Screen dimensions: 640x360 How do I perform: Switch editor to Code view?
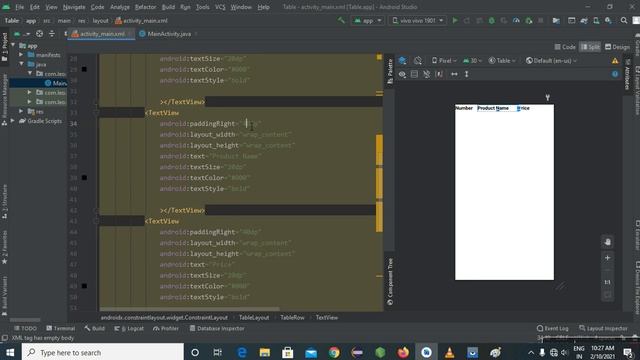[x=565, y=47]
